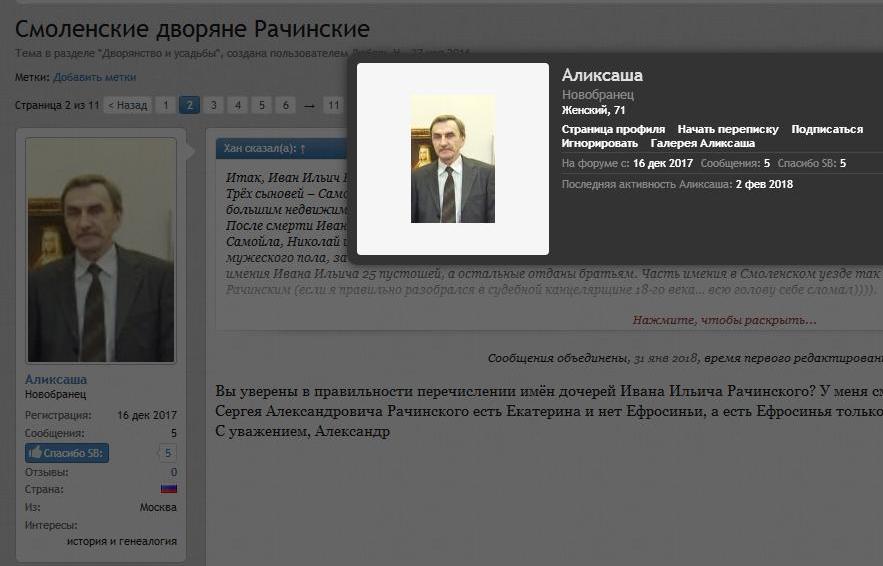The height and width of the screenshot is (566, 883).
Task: Click the arrow between pages 6 and 11
Action: click(x=309, y=106)
